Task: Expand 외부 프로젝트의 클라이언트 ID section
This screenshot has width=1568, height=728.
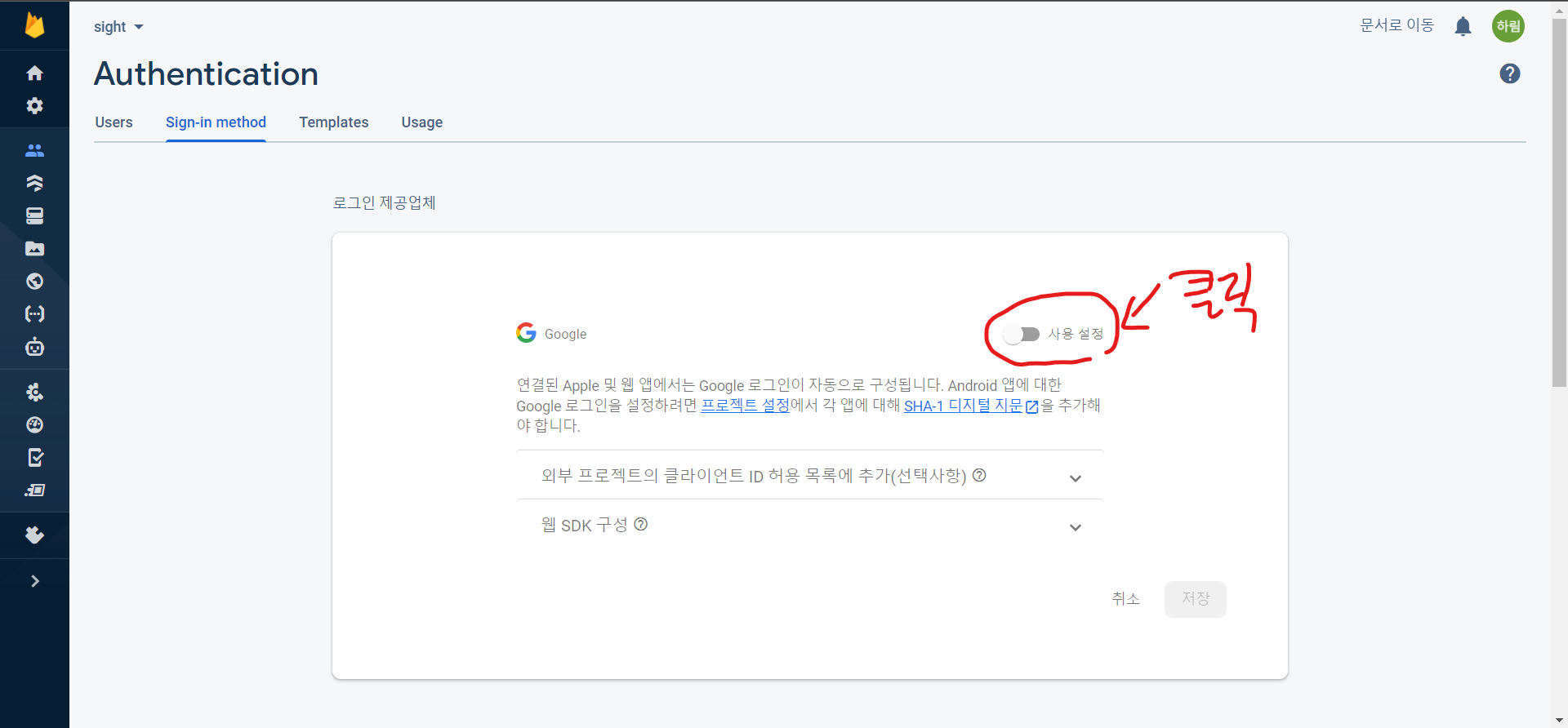Action: click(809, 476)
